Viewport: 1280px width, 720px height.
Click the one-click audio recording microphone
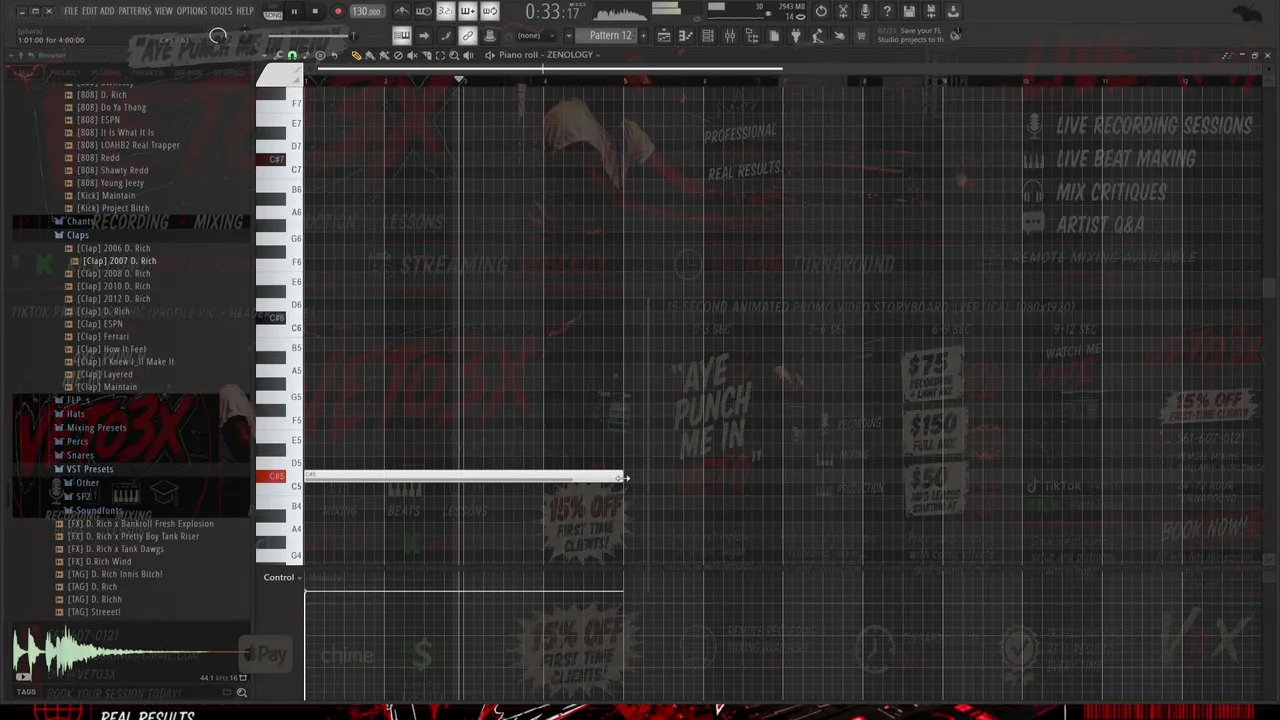[x=865, y=12]
